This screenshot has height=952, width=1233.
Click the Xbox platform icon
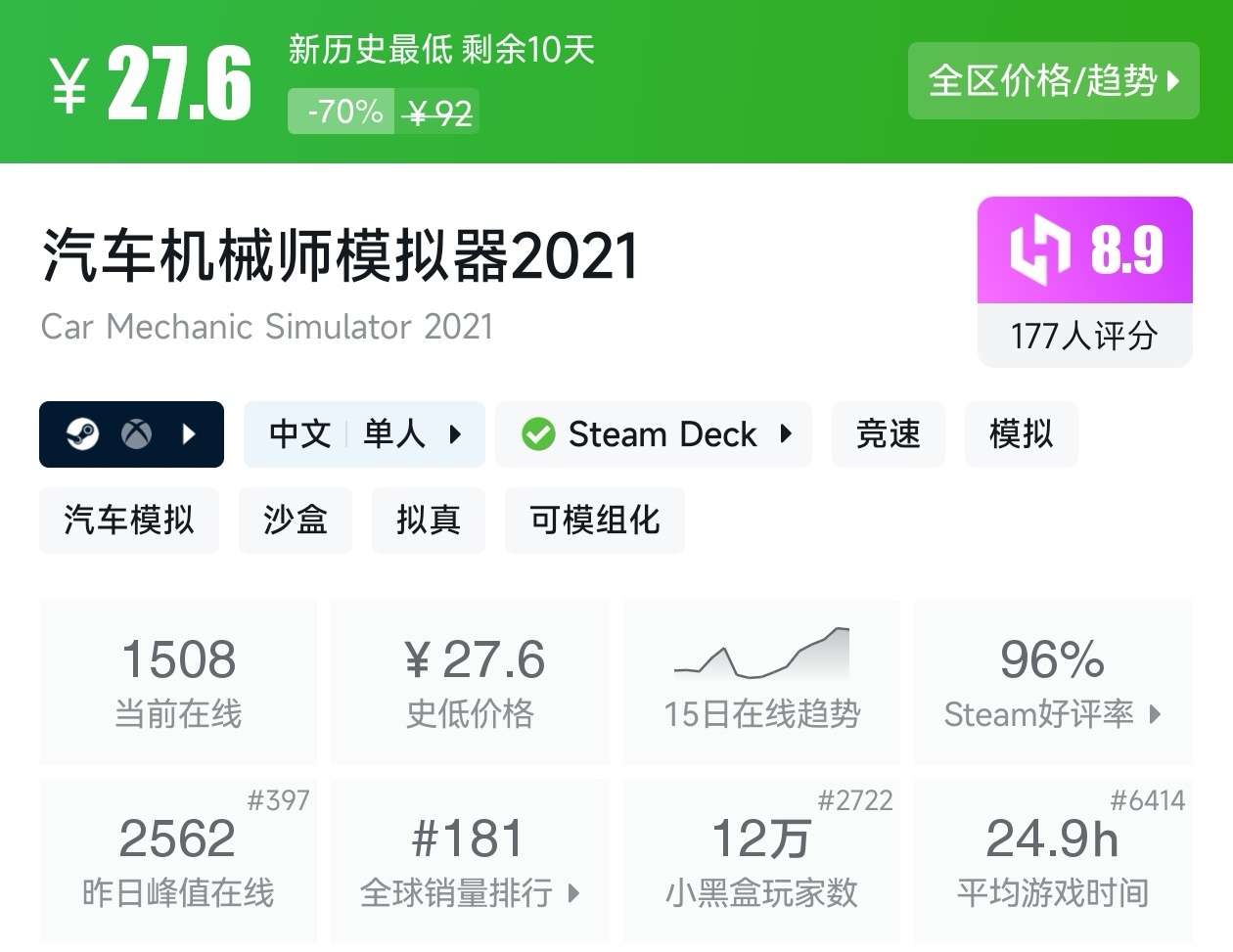point(137,433)
